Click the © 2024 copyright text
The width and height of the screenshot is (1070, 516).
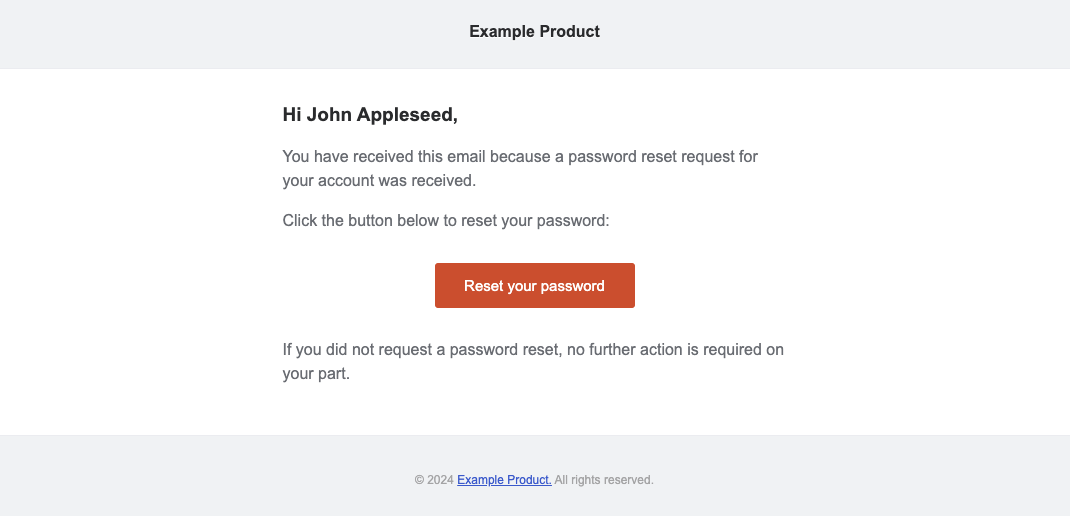(434, 480)
